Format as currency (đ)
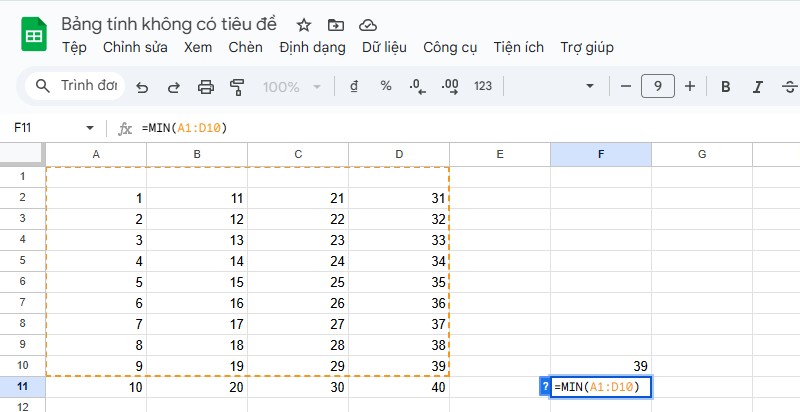Screen dimensions: 800x412 [x=354, y=86]
